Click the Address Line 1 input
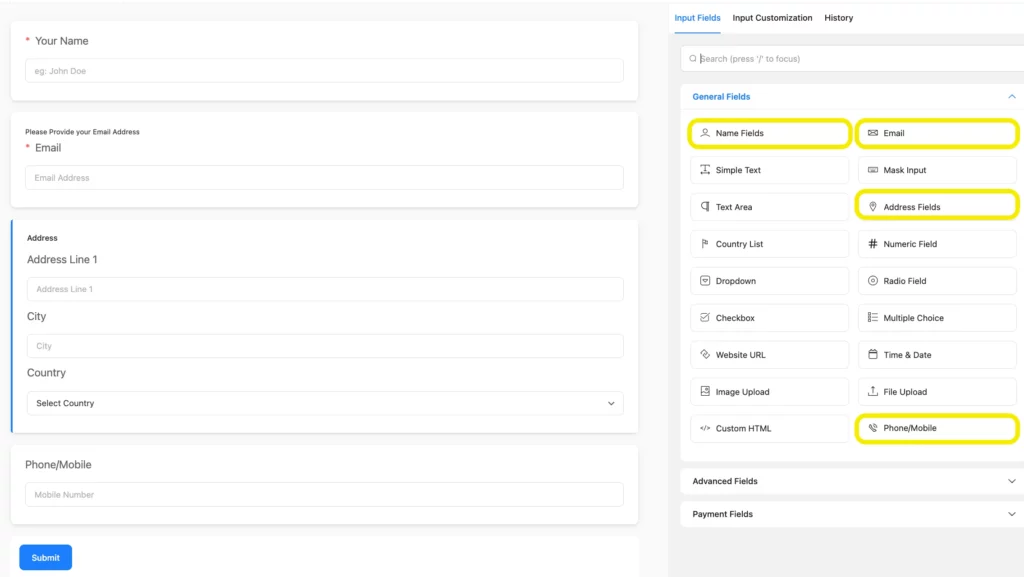 click(x=325, y=289)
